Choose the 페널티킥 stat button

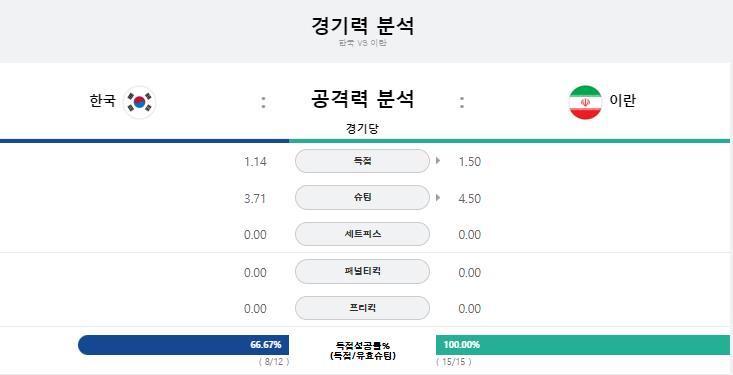coord(362,271)
